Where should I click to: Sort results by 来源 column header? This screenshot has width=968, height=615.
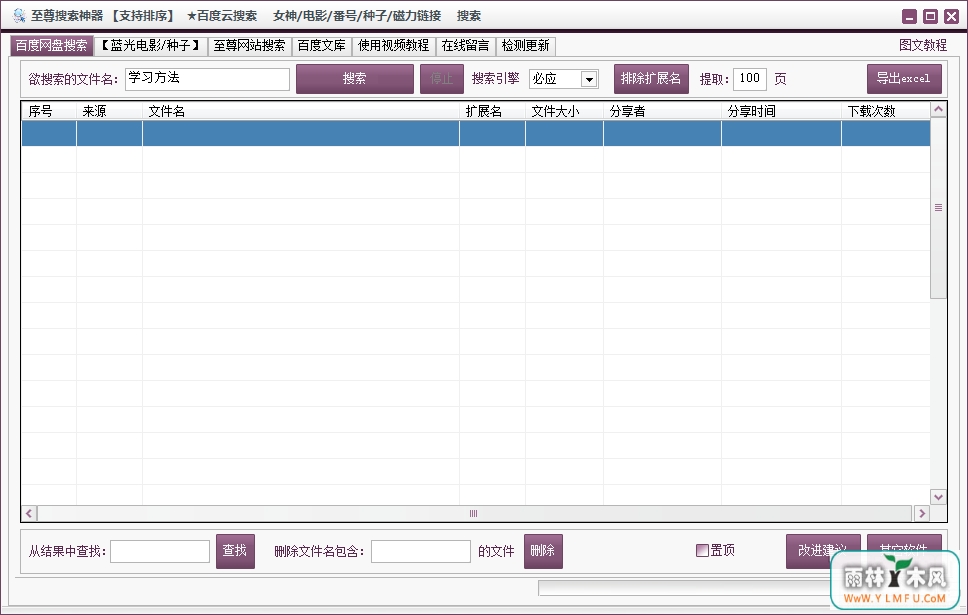click(x=110, y=111)
